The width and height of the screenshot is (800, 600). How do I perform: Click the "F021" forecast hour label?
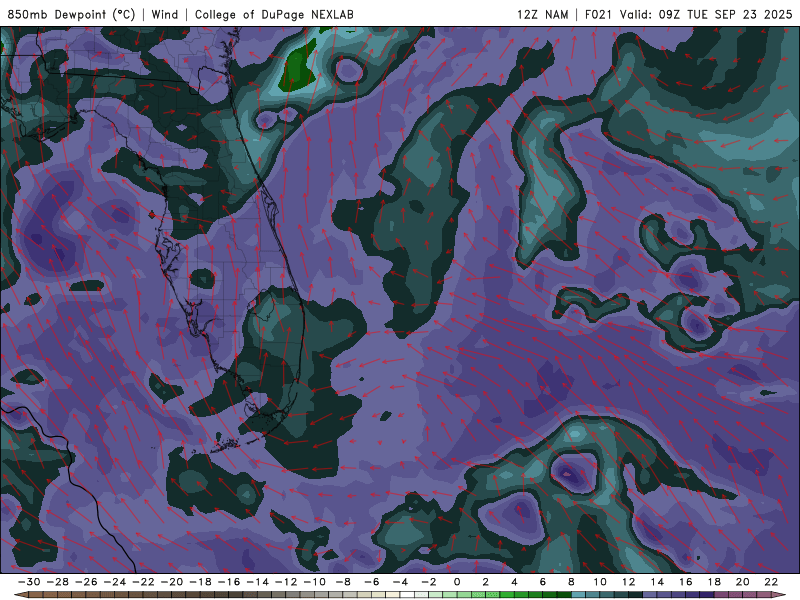(598, 14)
